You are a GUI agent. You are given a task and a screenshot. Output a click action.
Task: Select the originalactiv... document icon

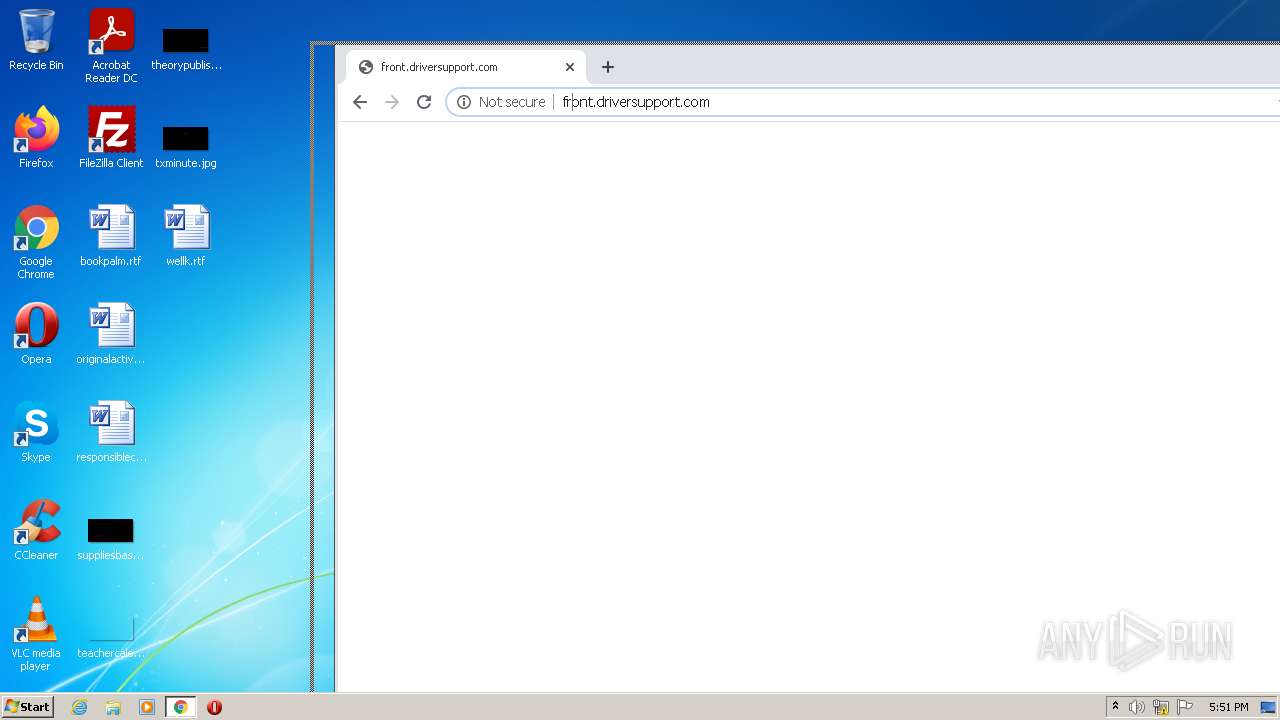click(x=111, y=334)
